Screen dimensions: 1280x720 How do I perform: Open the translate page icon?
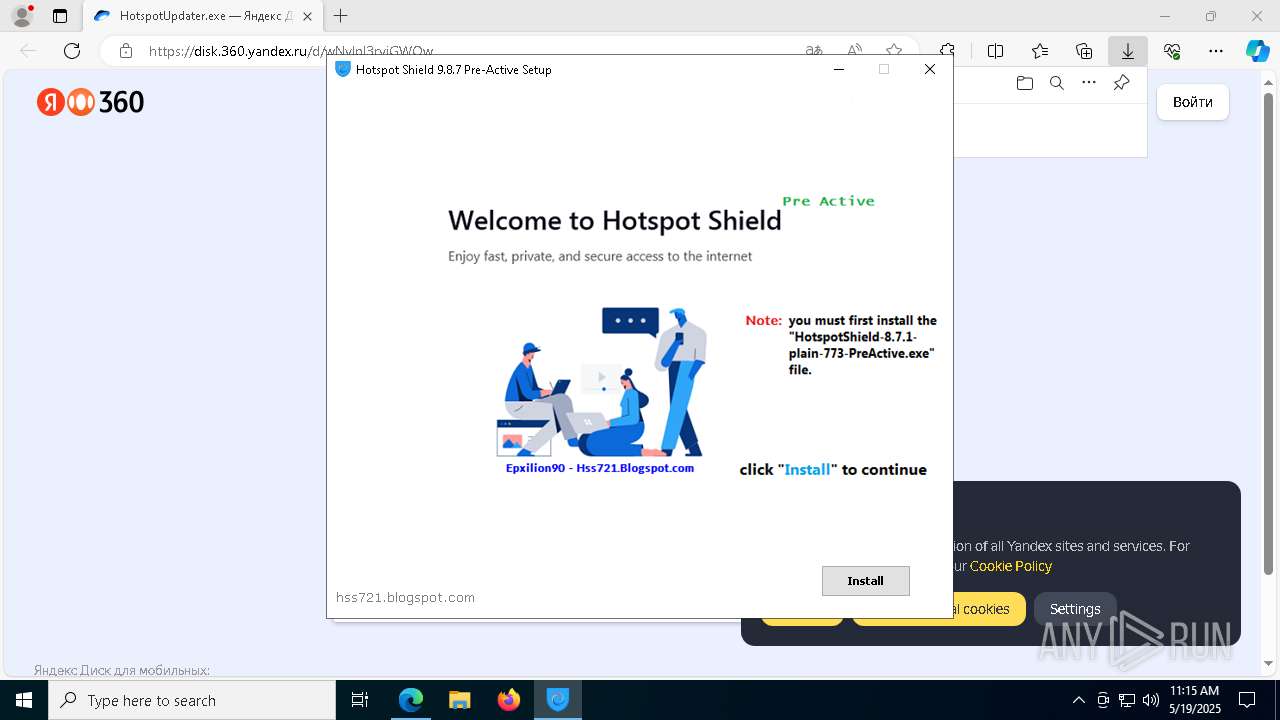coord(815,51)
